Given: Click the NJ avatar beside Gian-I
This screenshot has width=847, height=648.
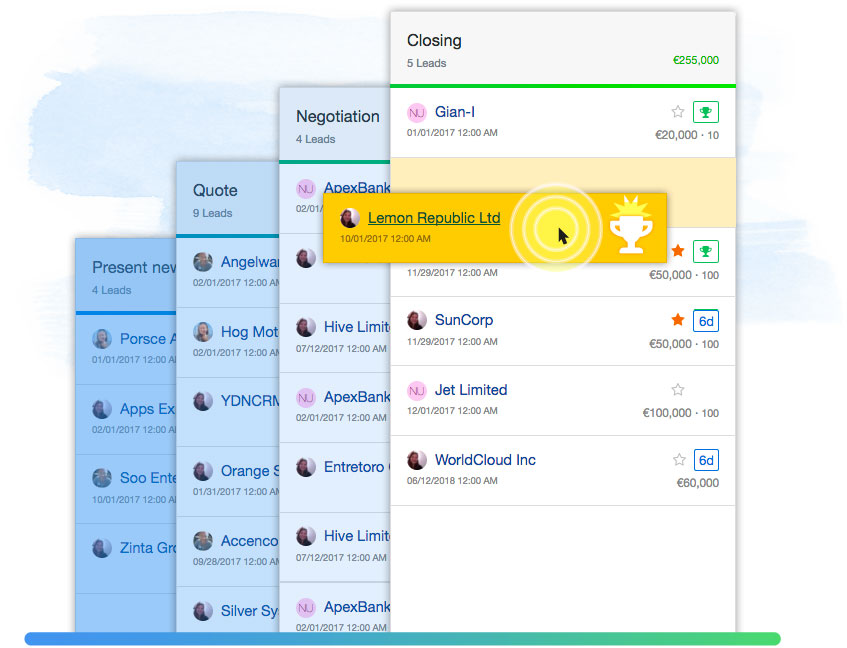Looking at the screenshot, I should [x=417, y=112].
